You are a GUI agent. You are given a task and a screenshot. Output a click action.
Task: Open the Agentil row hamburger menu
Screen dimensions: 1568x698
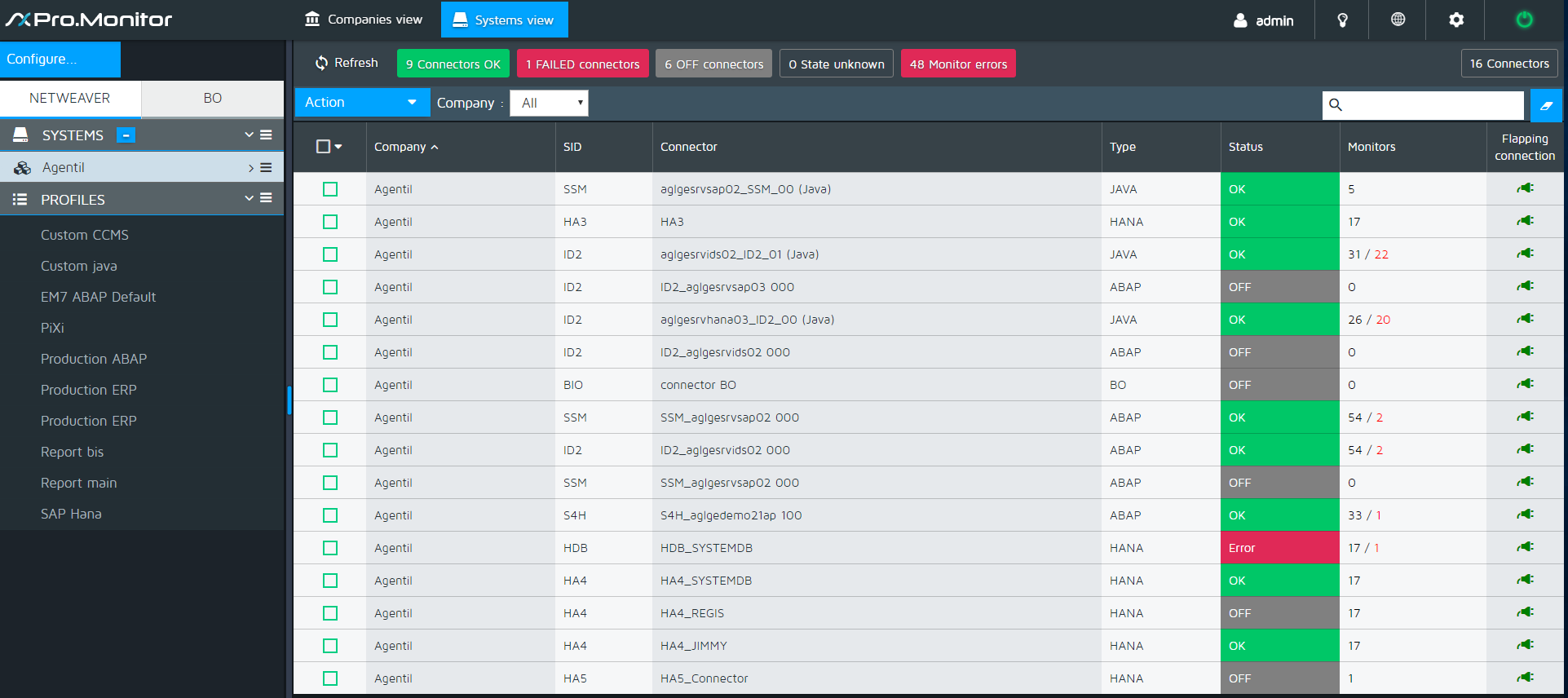(x=266, y=167)
